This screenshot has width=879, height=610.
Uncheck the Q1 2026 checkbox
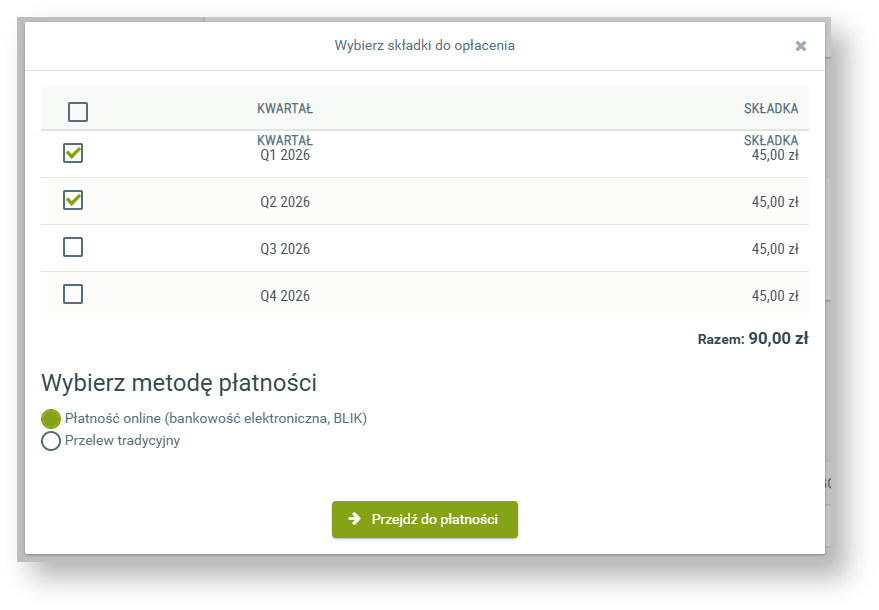tap(73, 153)
